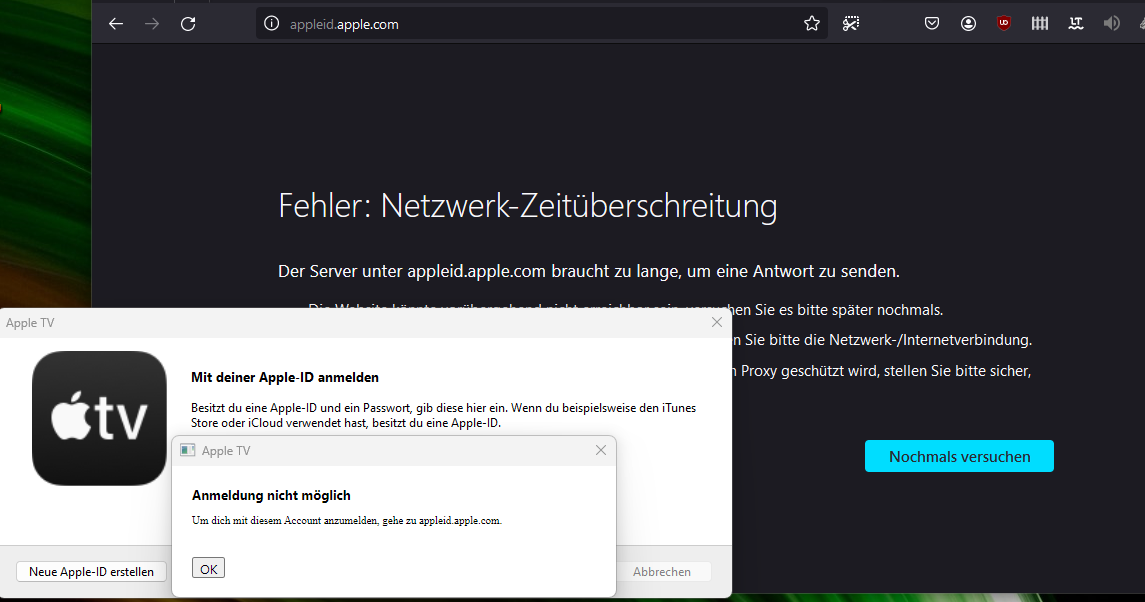This screenshot has width=1145, height=602.
Task: Open the uBlock Origin extension
Action: pos(1004,23)
